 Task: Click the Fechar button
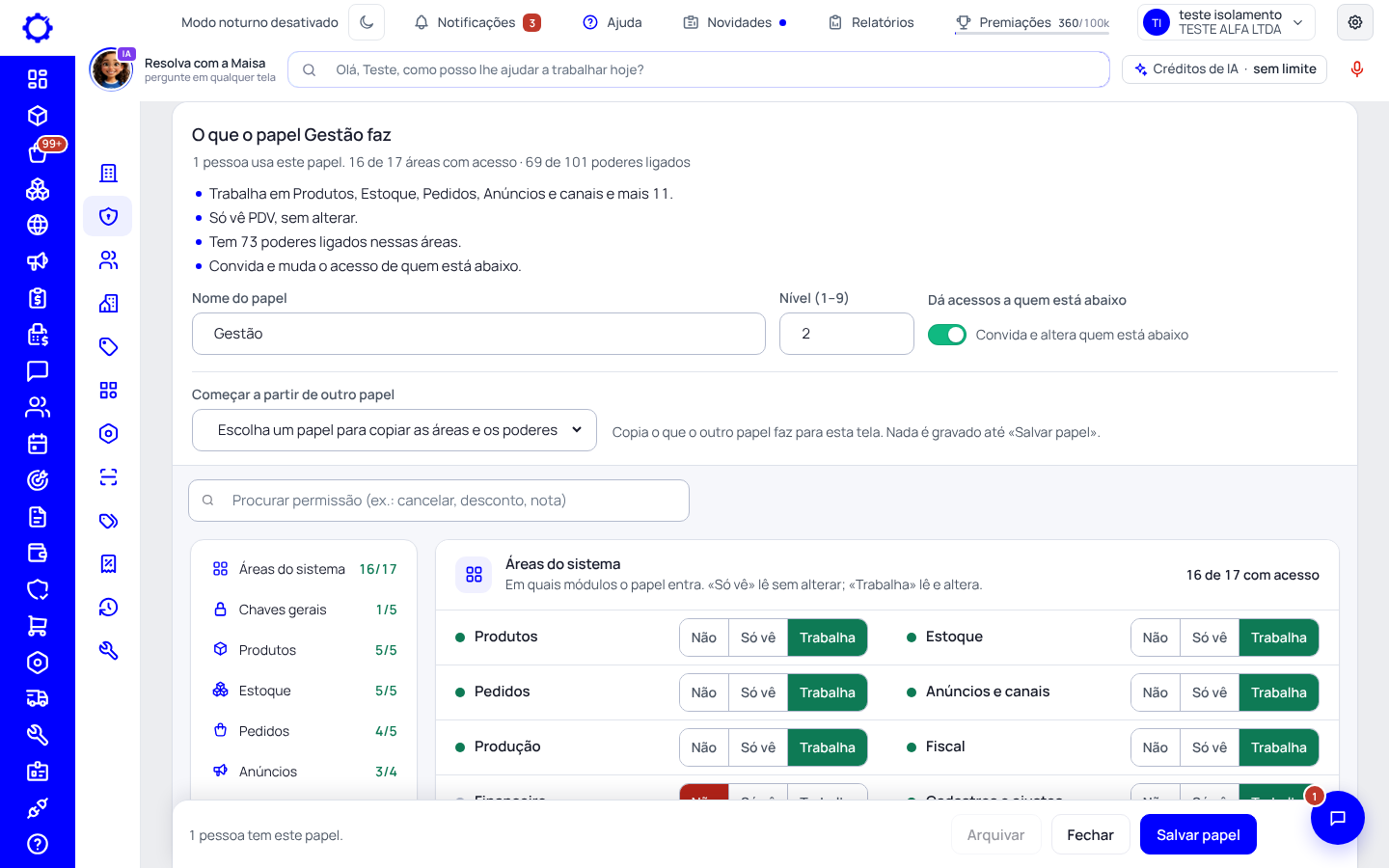[1090, 834]
